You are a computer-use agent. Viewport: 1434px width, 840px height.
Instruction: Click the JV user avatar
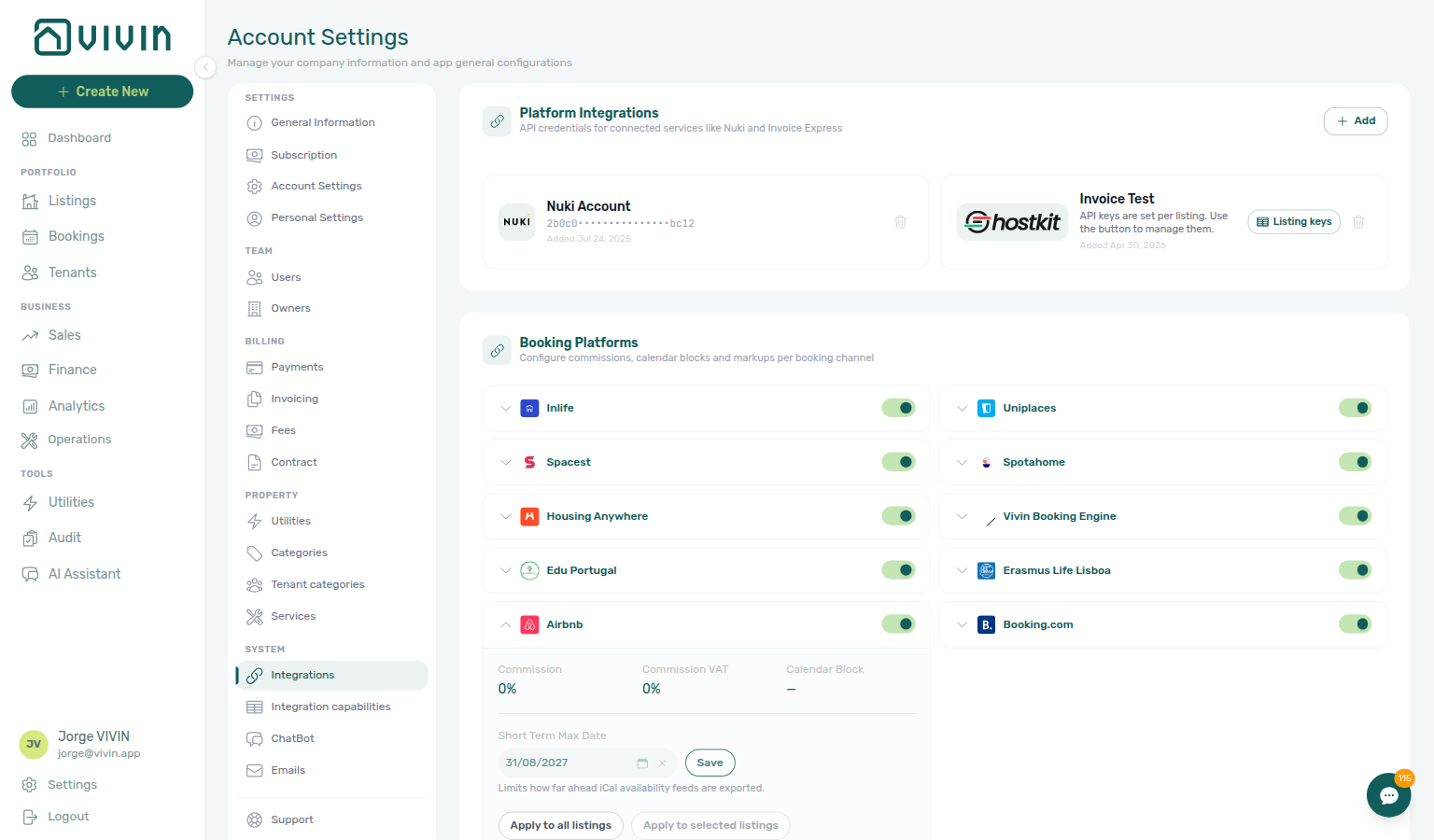coord(34,744)
